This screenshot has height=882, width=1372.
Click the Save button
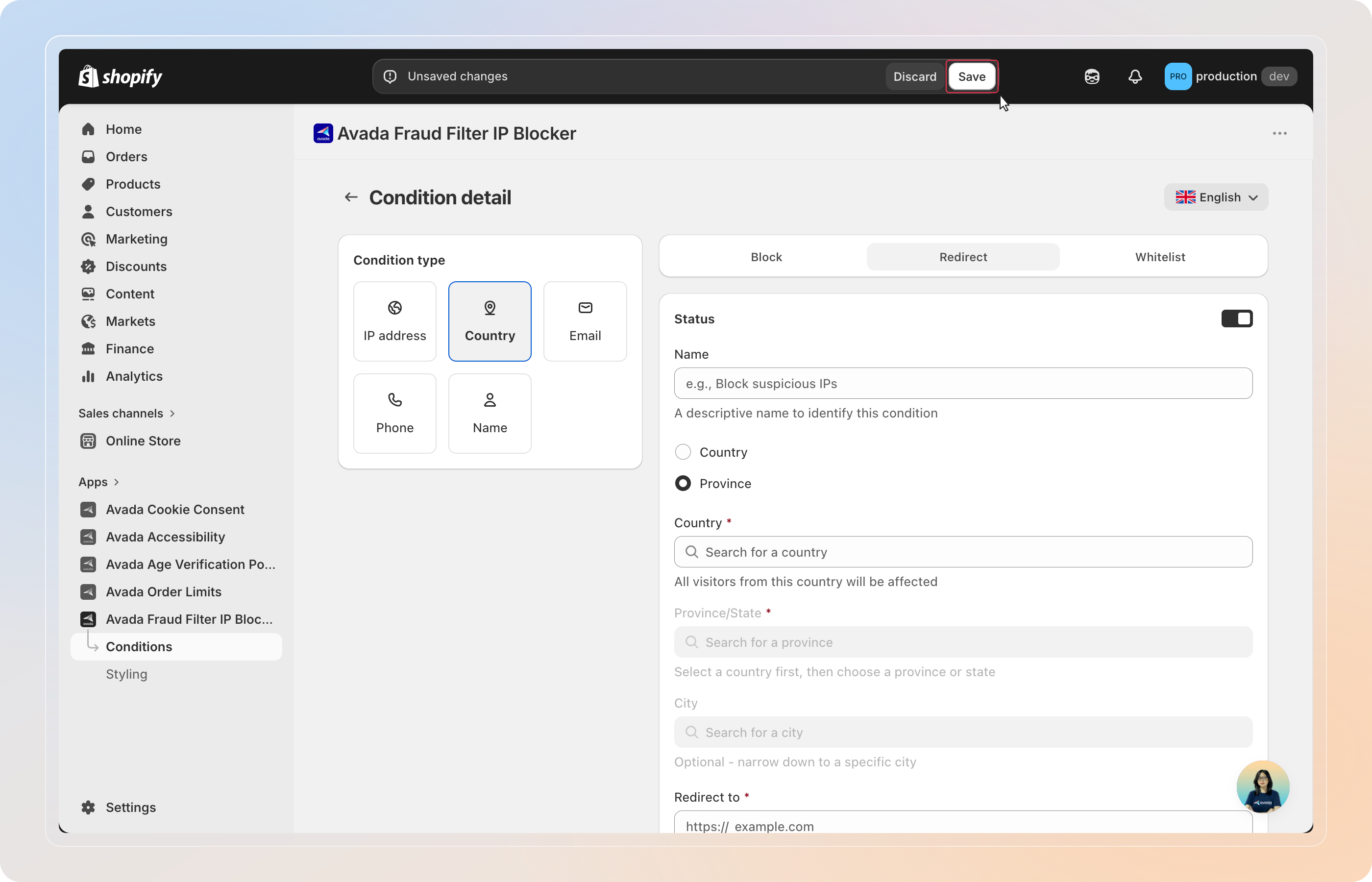[971, 76]
